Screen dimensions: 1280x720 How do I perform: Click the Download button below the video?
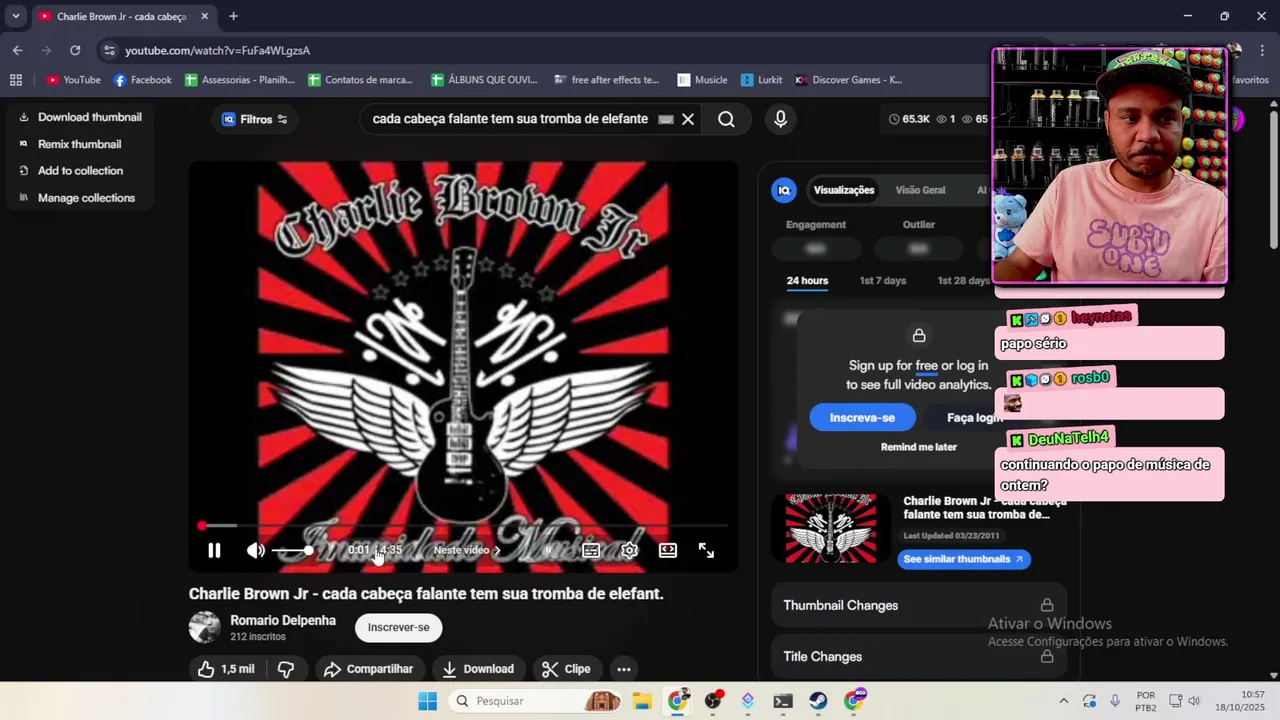(478, 669)
